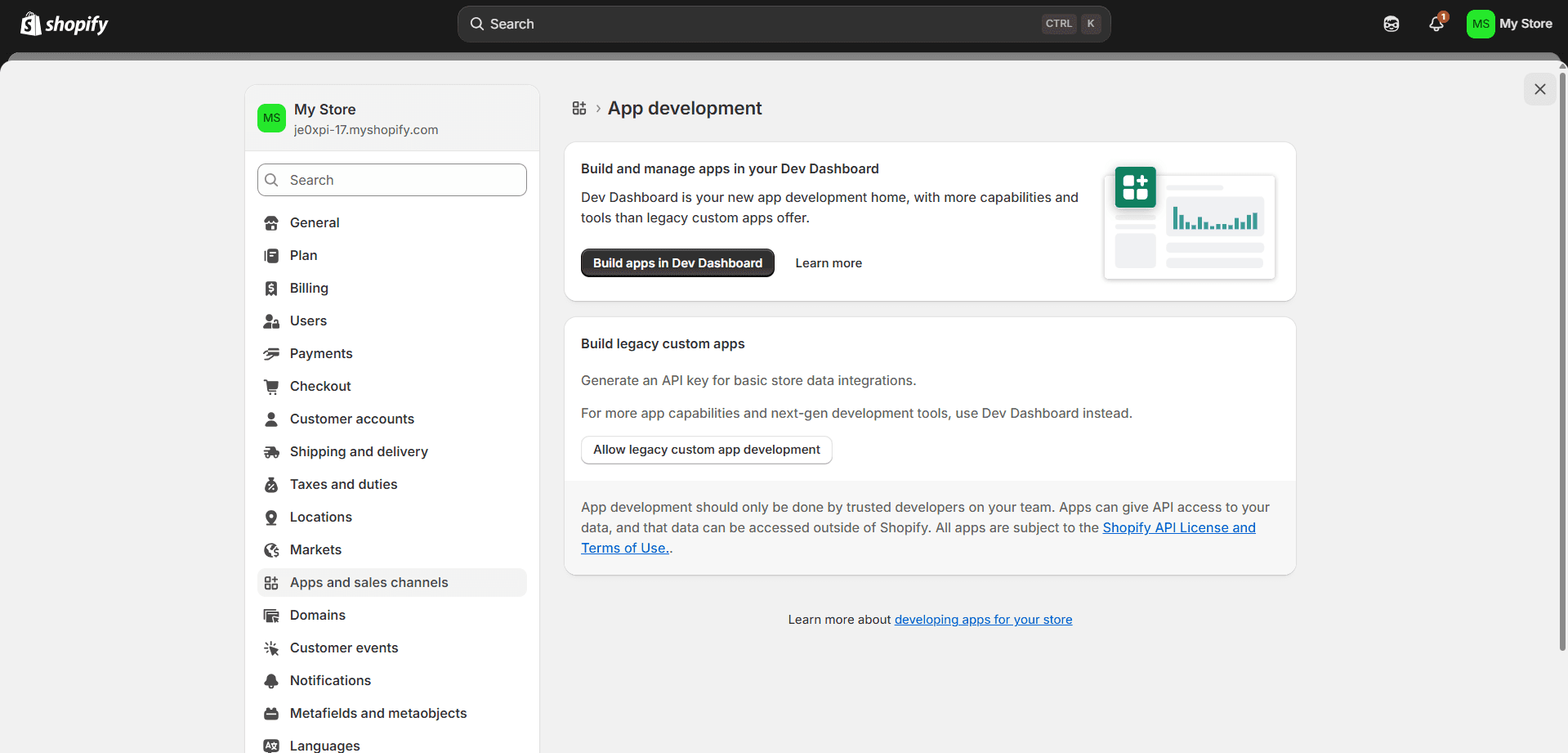
Task: Open Markets settings
Action: click(392, 549)
